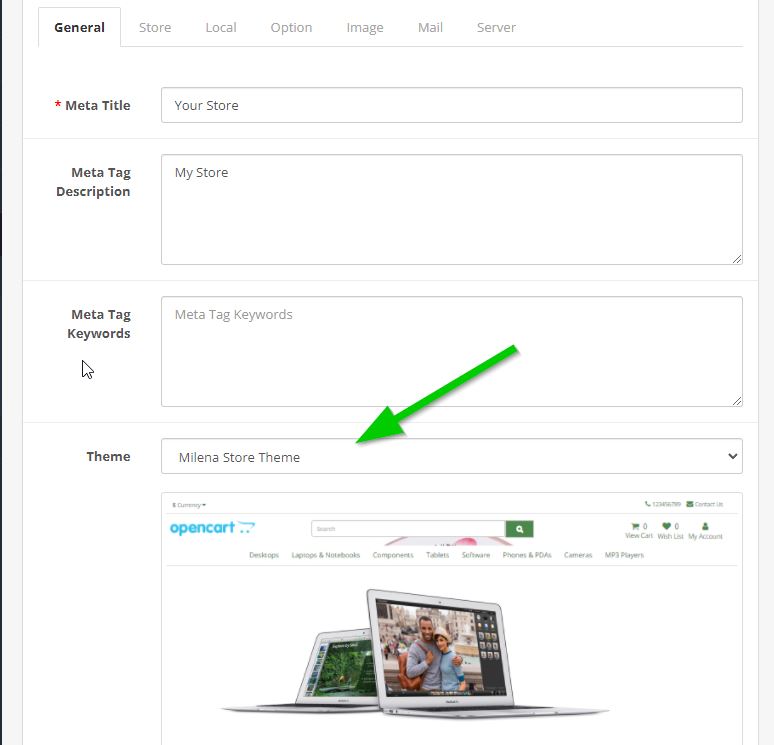Click the phone number icon in preview
774x745 pixels.
click(x=648, y=504)
